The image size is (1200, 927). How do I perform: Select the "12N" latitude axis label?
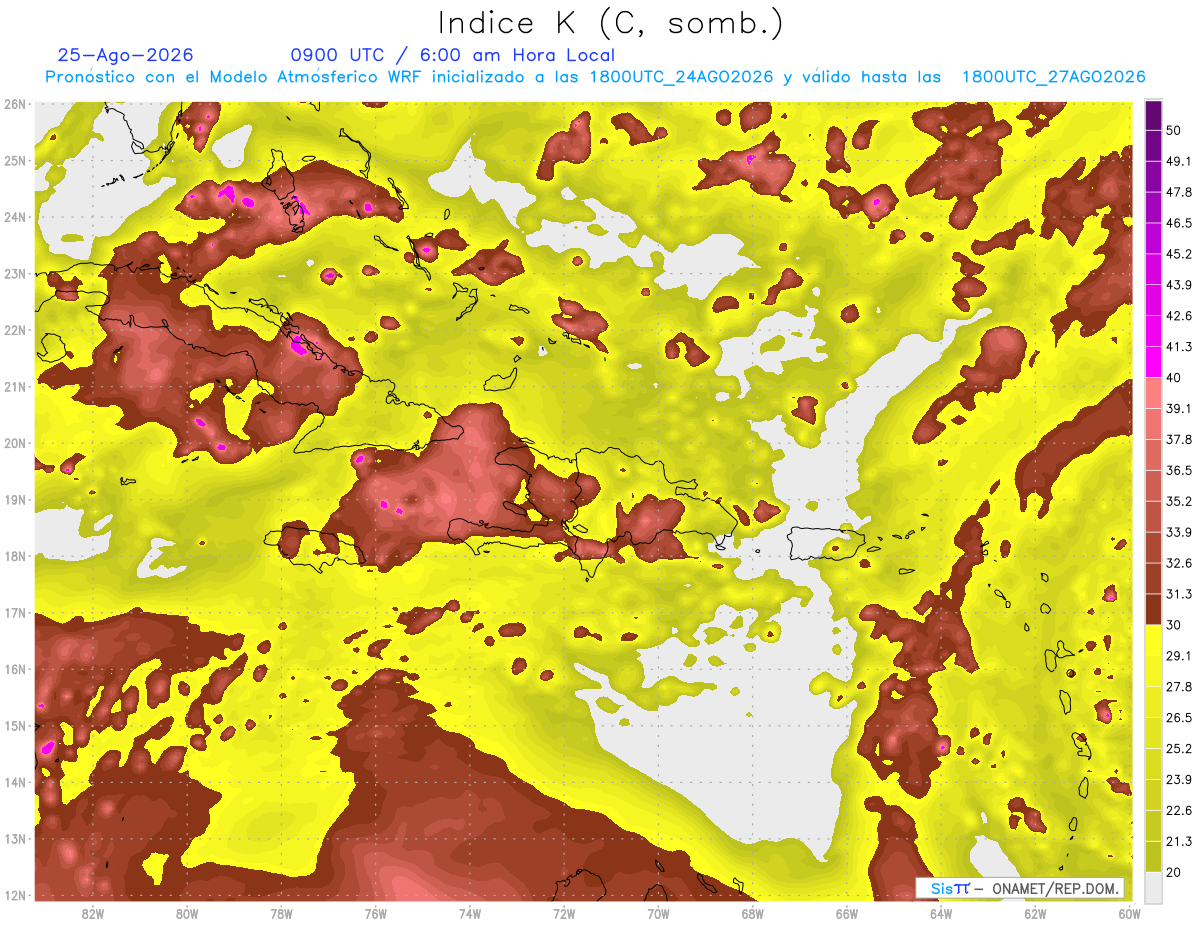[x=14, y=895]
